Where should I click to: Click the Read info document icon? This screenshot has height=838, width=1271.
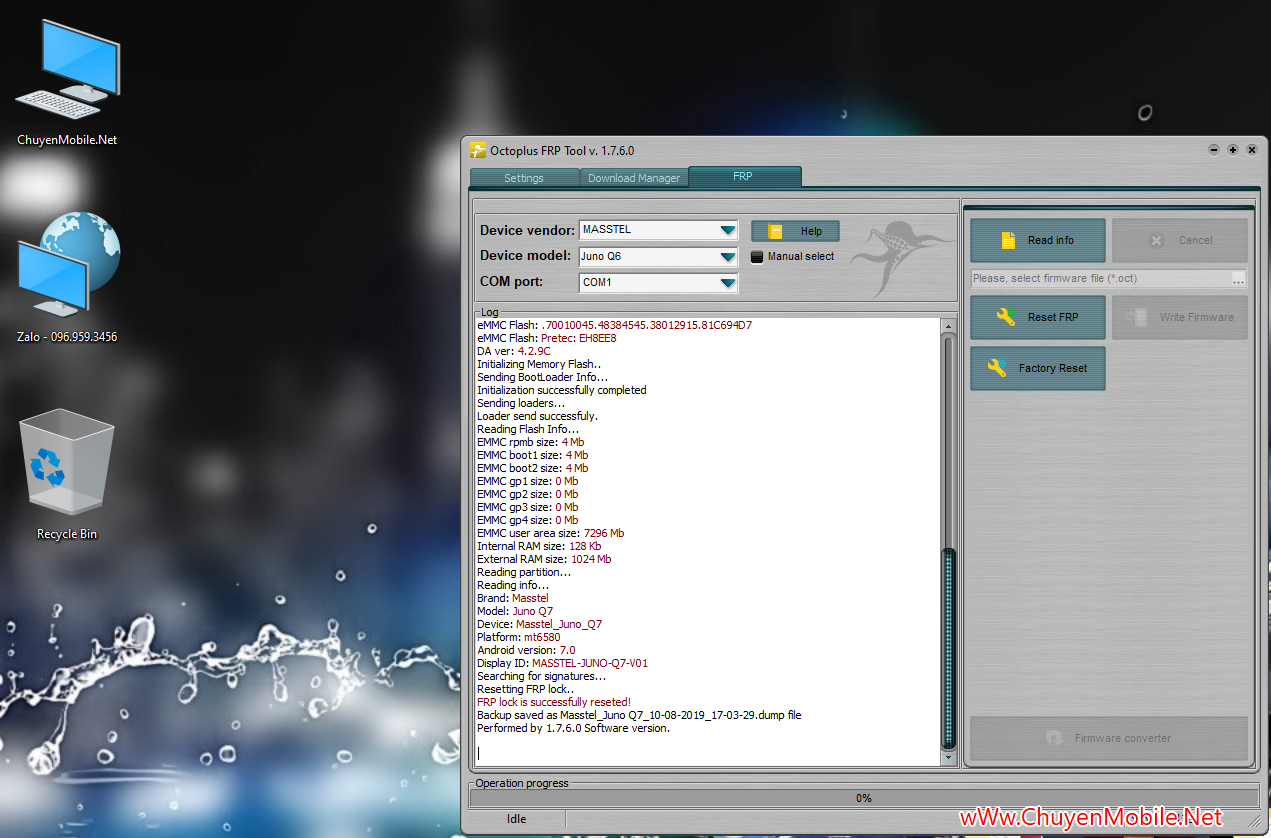click(1007, 240)
